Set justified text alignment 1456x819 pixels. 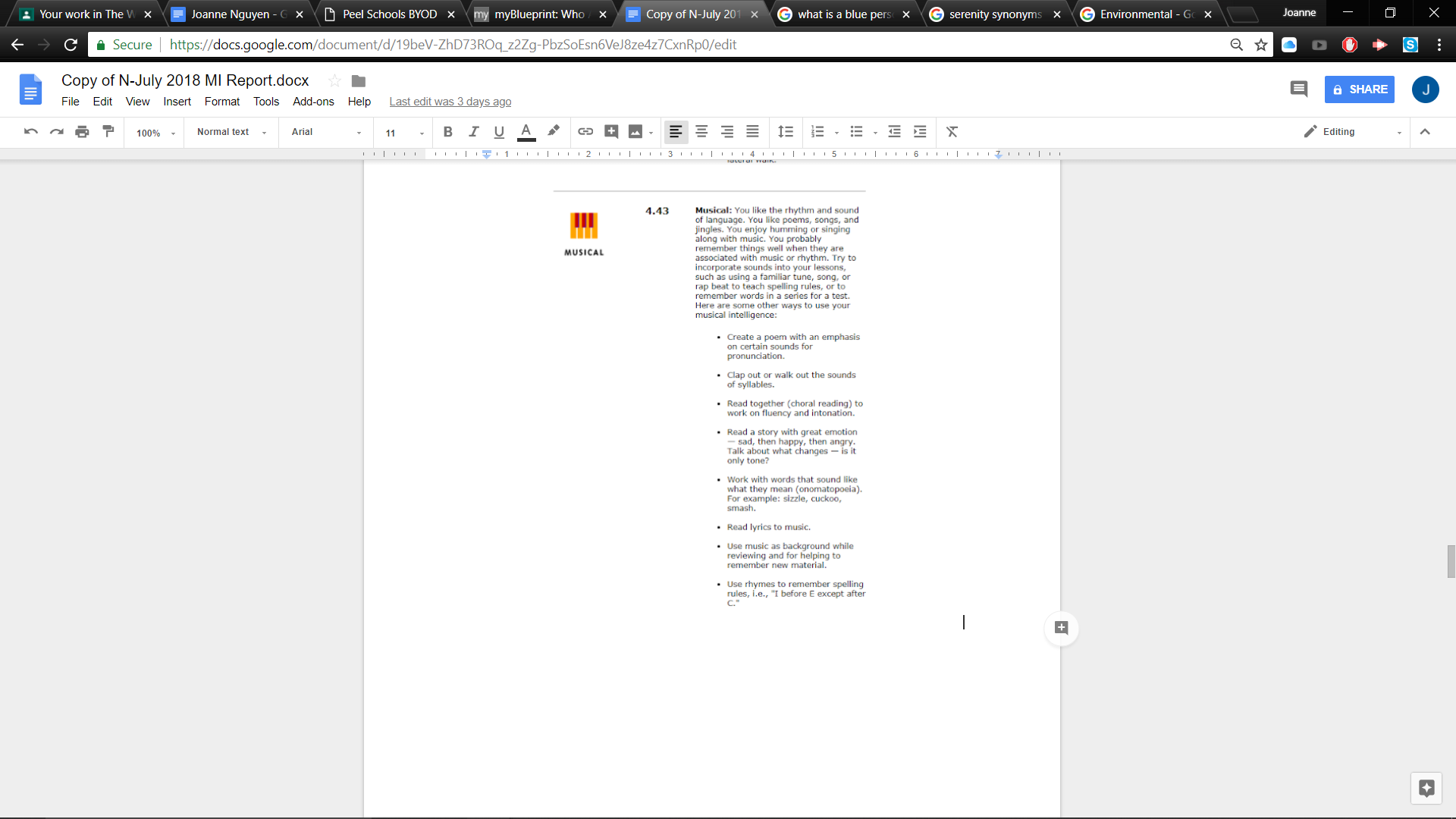point(752,132)
